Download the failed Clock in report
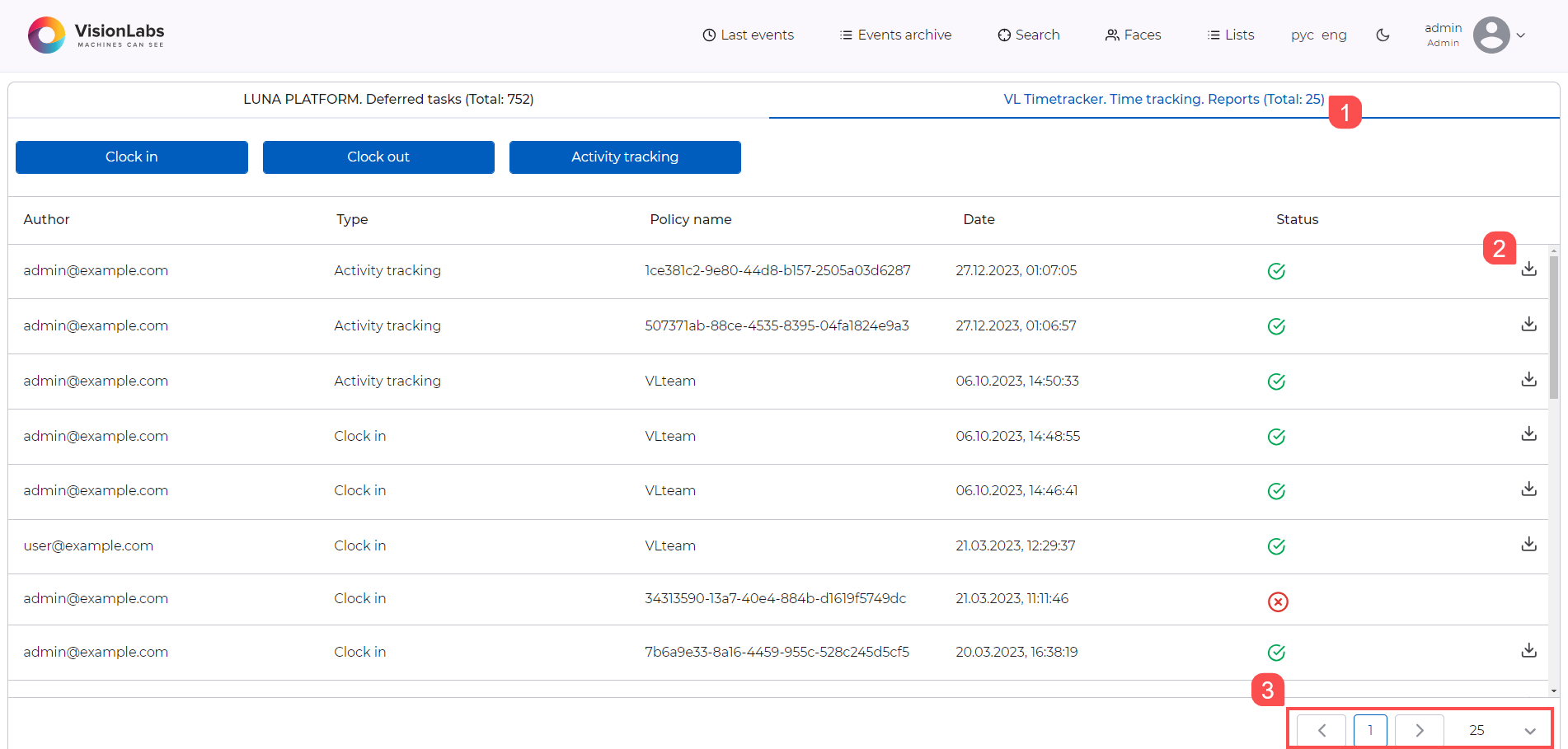The height and width of the screenshot is (749, 1568). point(1529,598)
